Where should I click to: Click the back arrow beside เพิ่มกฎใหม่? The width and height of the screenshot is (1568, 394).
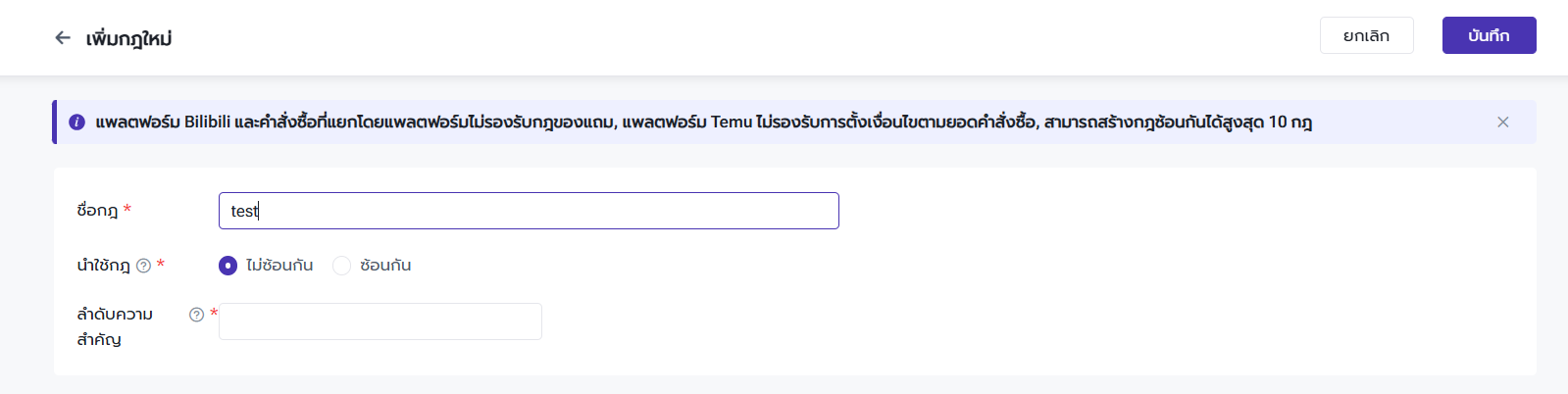pyautogui.click(x=63, y=37)
